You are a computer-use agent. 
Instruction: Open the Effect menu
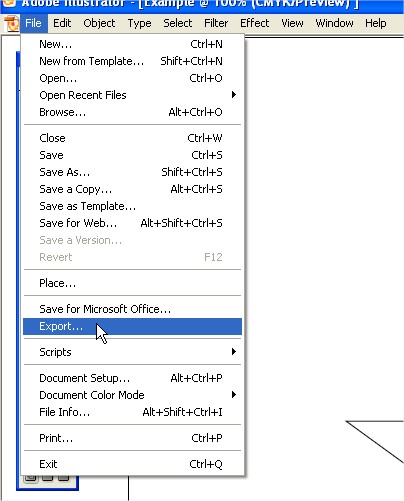tap(255, 23)
